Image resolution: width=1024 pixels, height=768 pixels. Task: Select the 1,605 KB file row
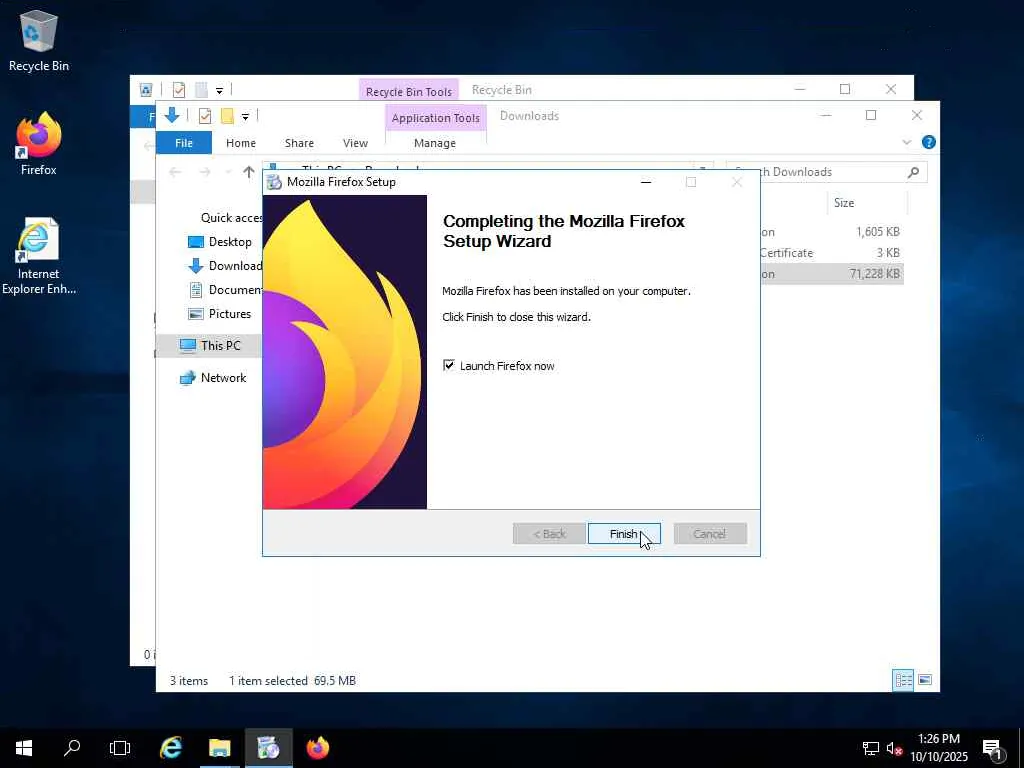(832, 232)
